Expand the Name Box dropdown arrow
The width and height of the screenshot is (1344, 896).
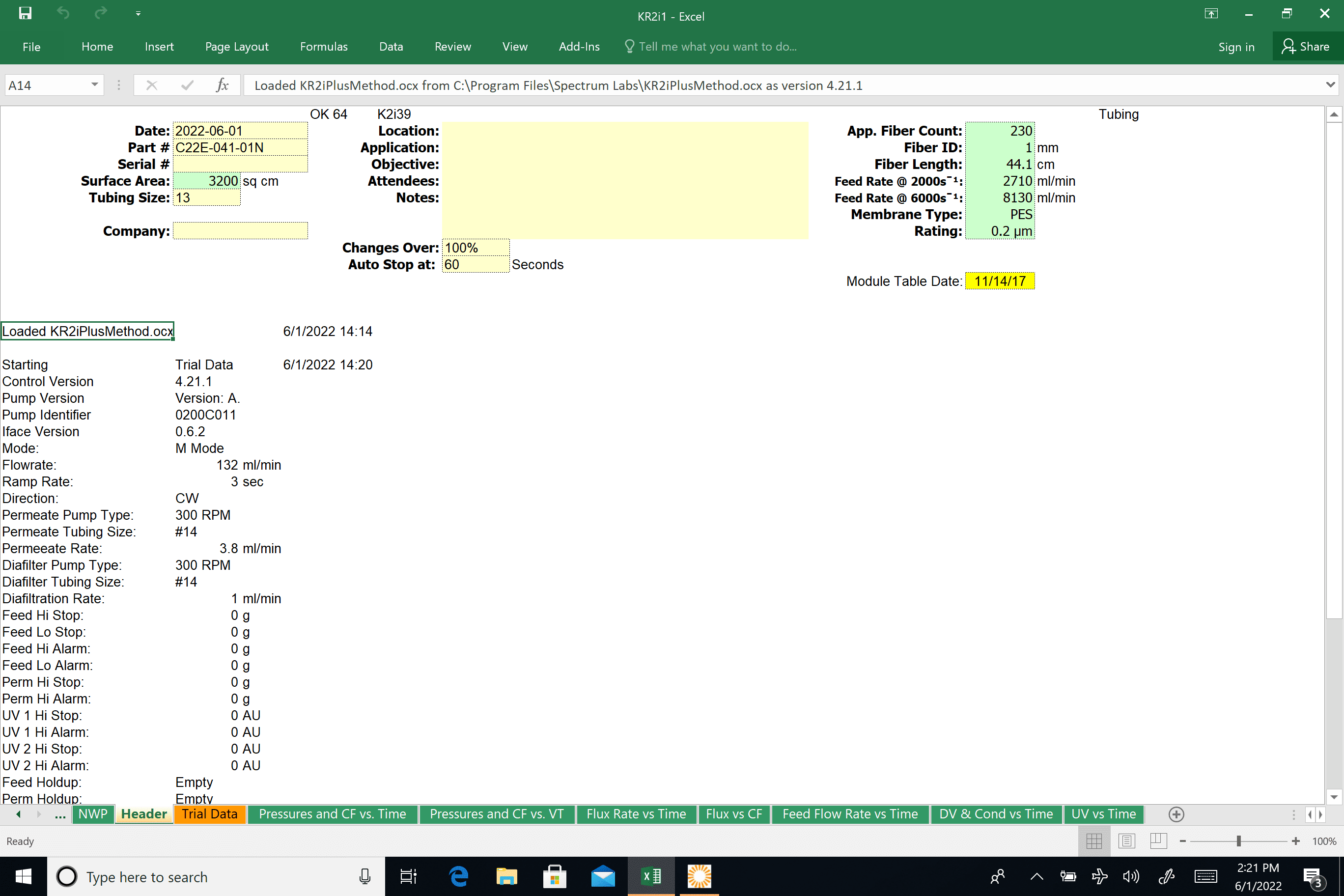coord(94,85)
